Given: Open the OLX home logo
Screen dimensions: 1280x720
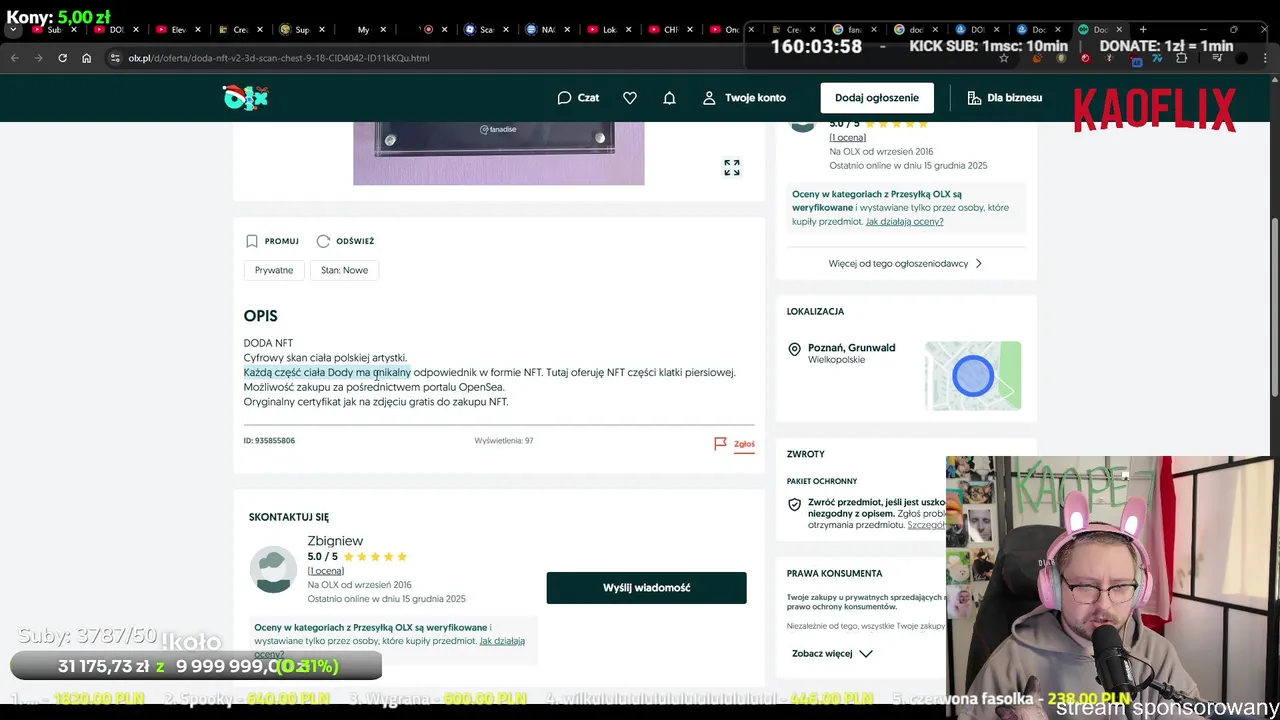Looking at the screenshot, I should [245, 97].
